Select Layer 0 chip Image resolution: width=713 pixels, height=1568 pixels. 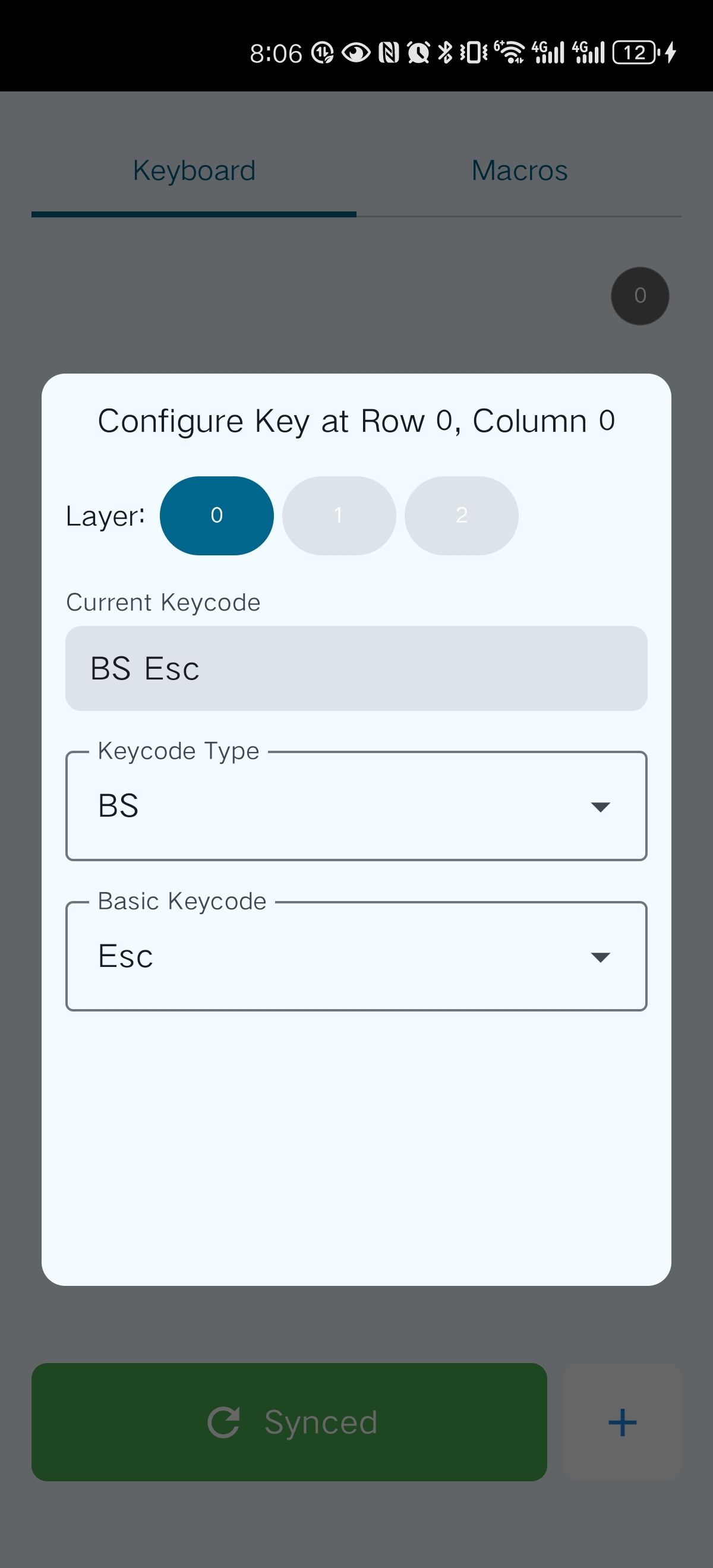point(217,516)
